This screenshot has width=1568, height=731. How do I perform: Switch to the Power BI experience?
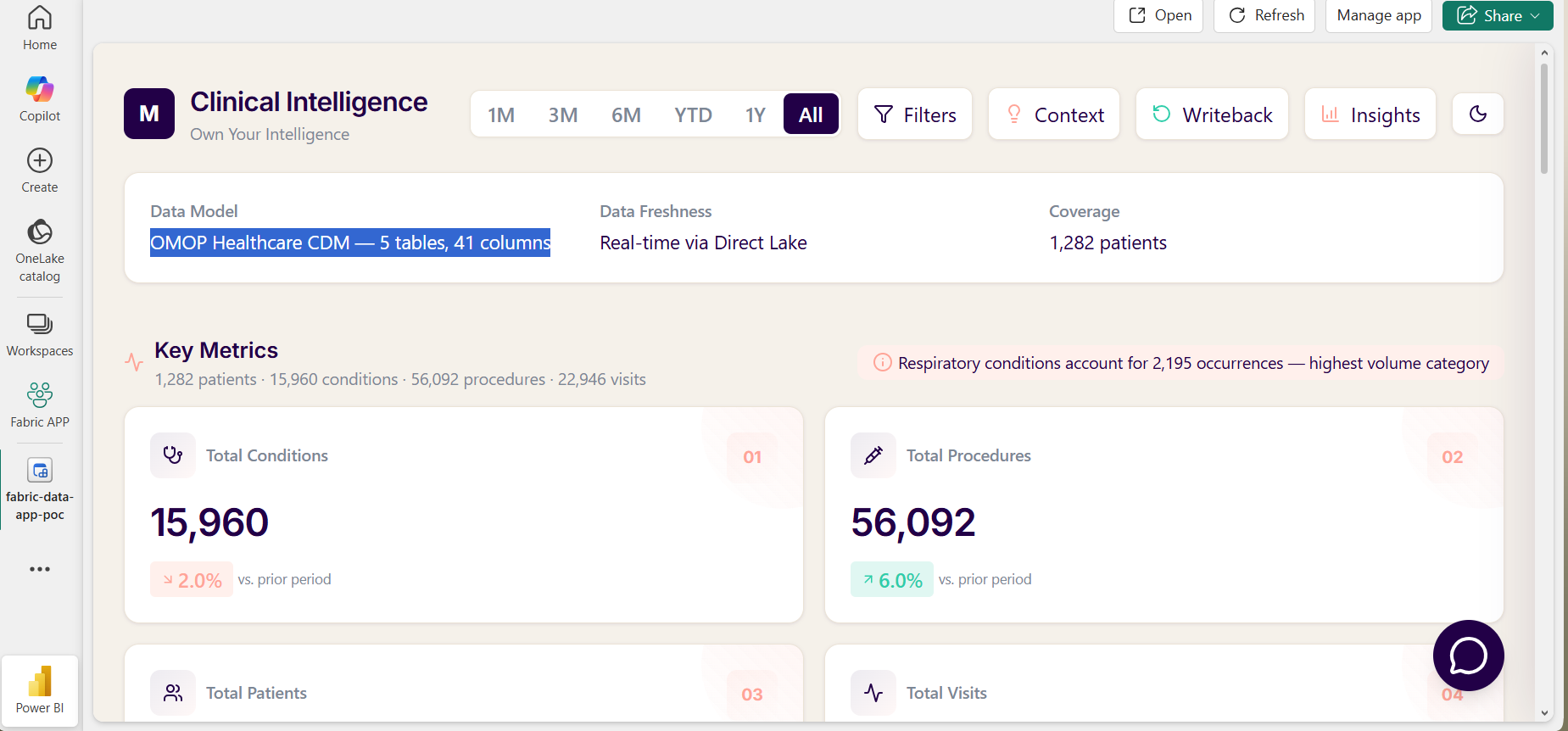[40, 690]
